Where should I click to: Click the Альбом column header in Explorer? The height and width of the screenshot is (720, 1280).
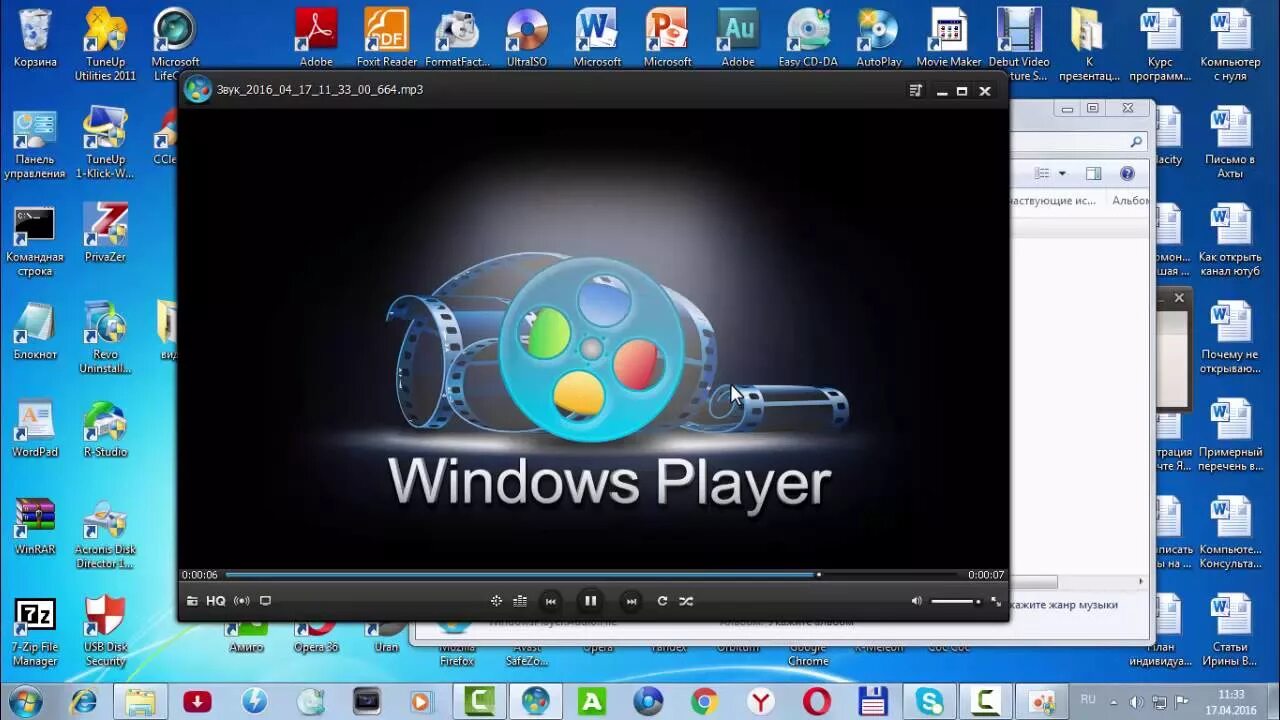[x=1130, y=201]
